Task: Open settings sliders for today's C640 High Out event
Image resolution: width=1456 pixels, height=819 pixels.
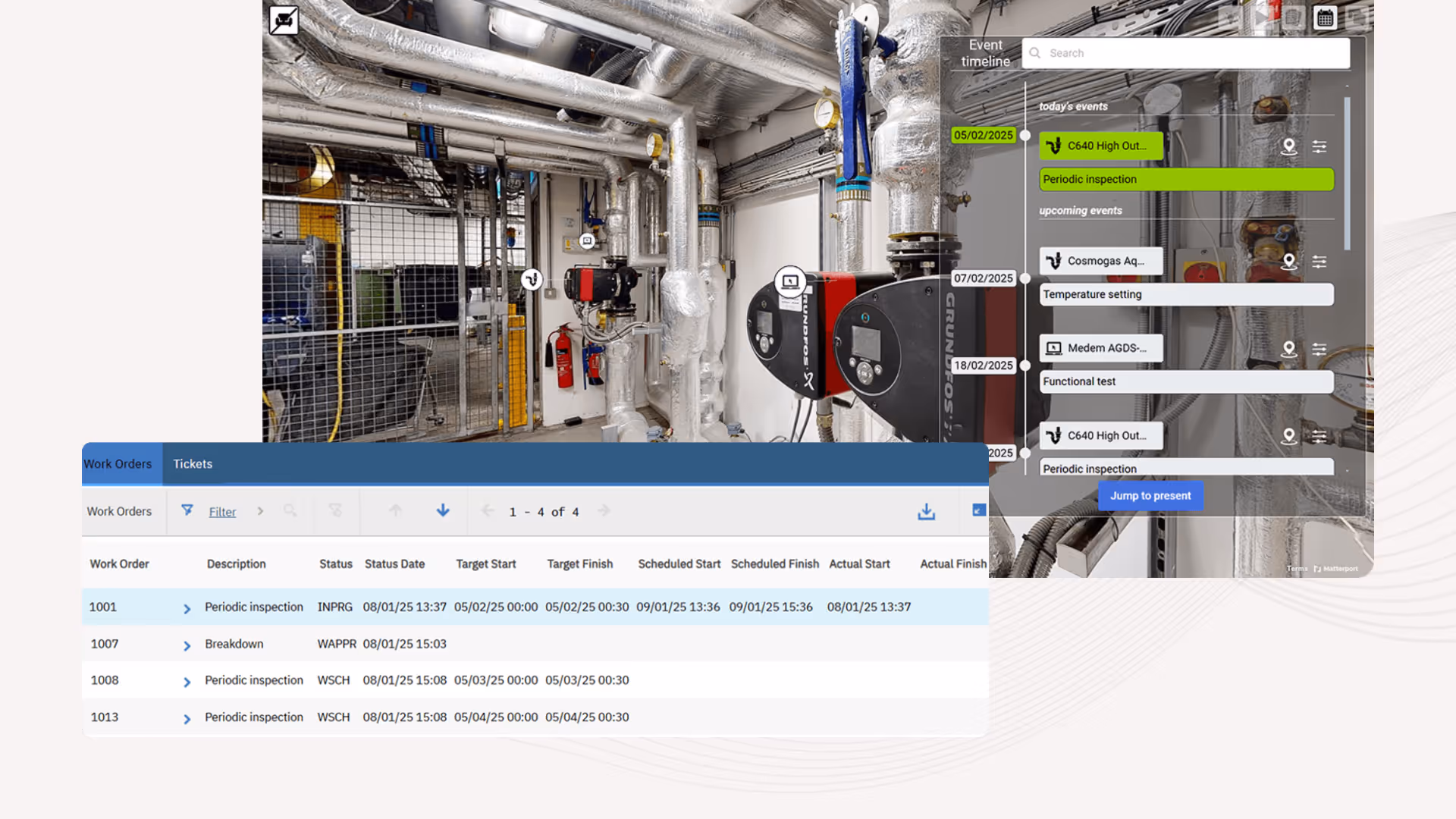Action: [1319, 146]
